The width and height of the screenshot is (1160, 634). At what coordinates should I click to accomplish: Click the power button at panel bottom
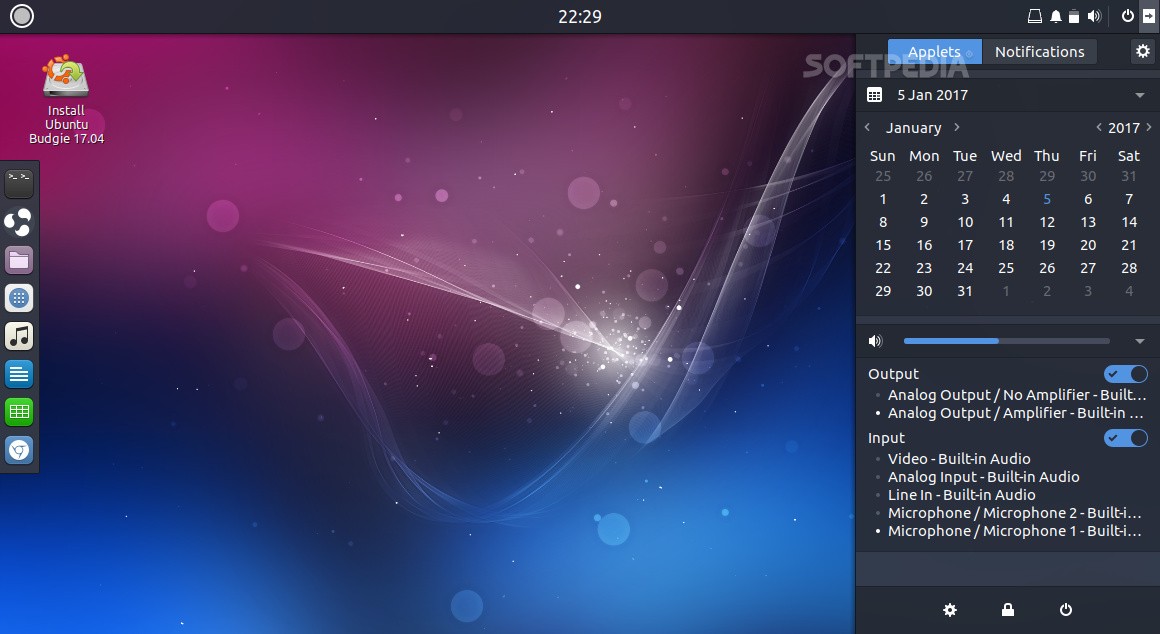coord(1066,610)
